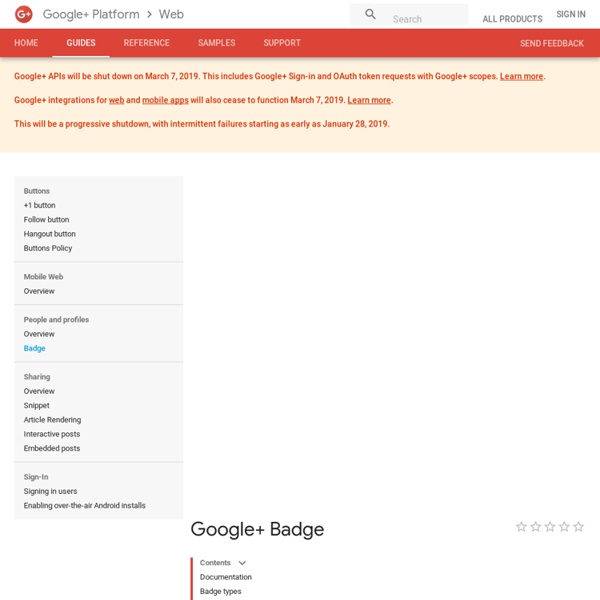Open Signing in users guide

pyautogui.click(x=50, y=491)
